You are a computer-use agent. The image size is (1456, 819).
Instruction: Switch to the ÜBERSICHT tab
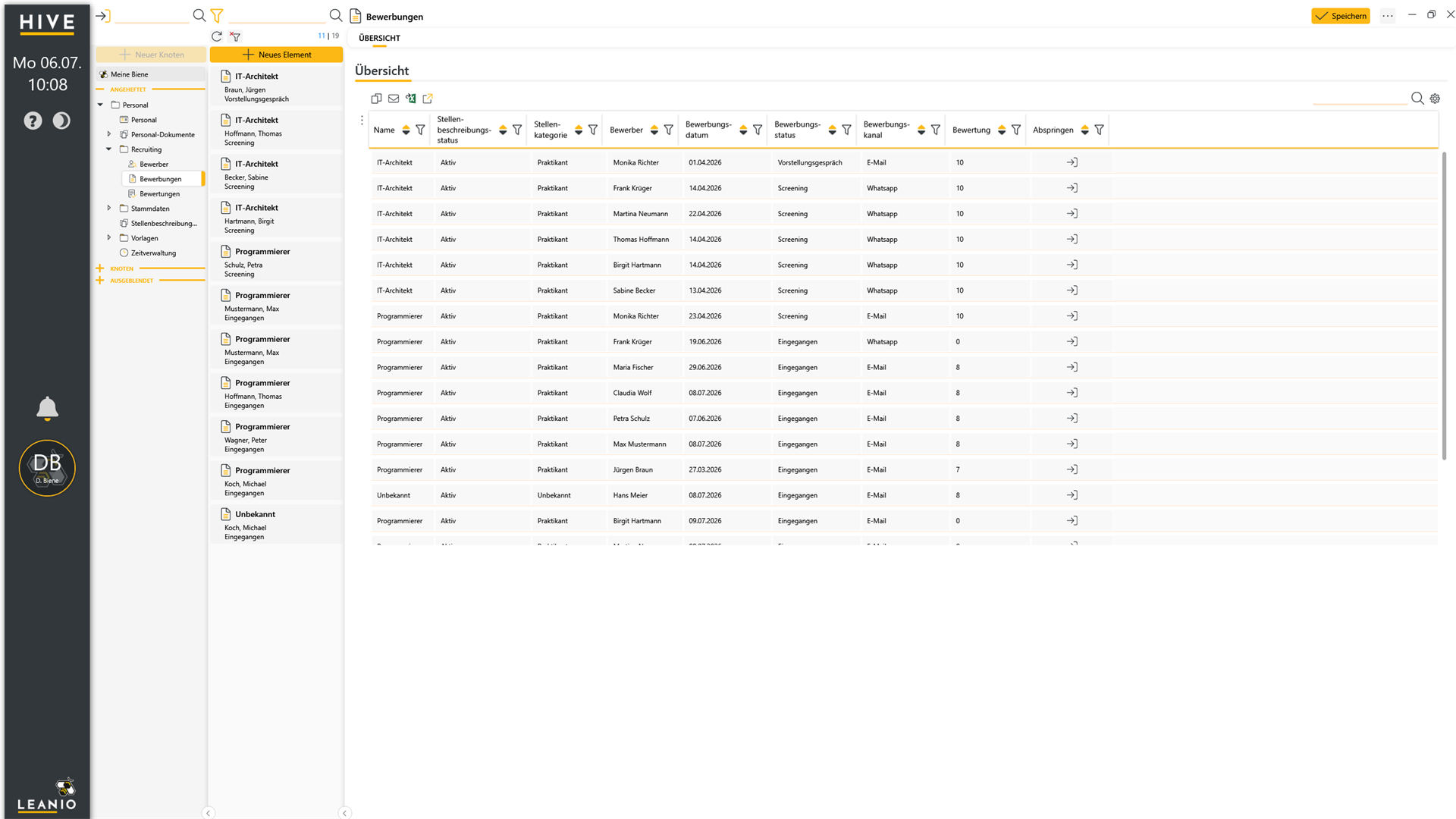click(379, 38)
